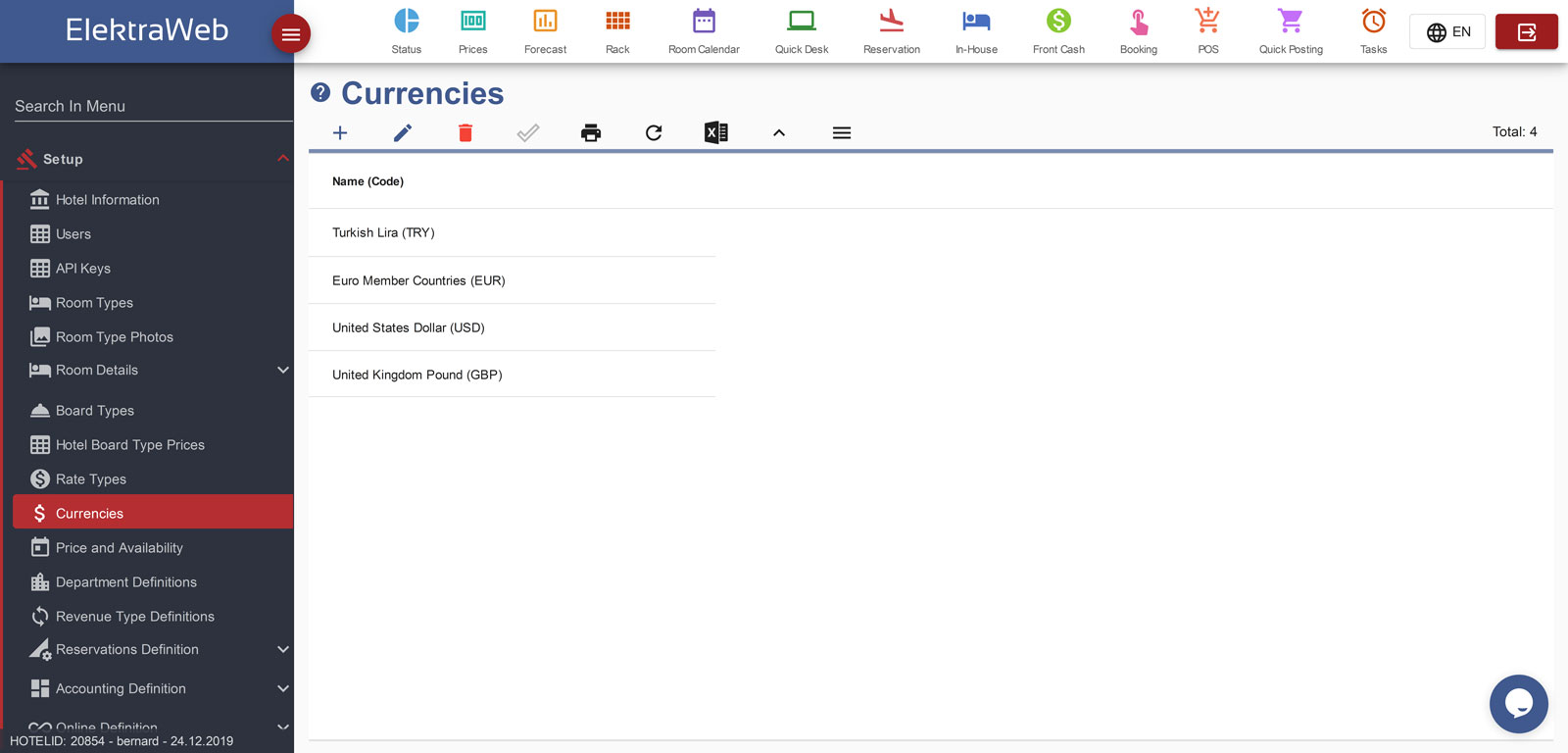Open the EN language selector
The width and height of the screenshot is (1568, 753).
point(1447,32)
